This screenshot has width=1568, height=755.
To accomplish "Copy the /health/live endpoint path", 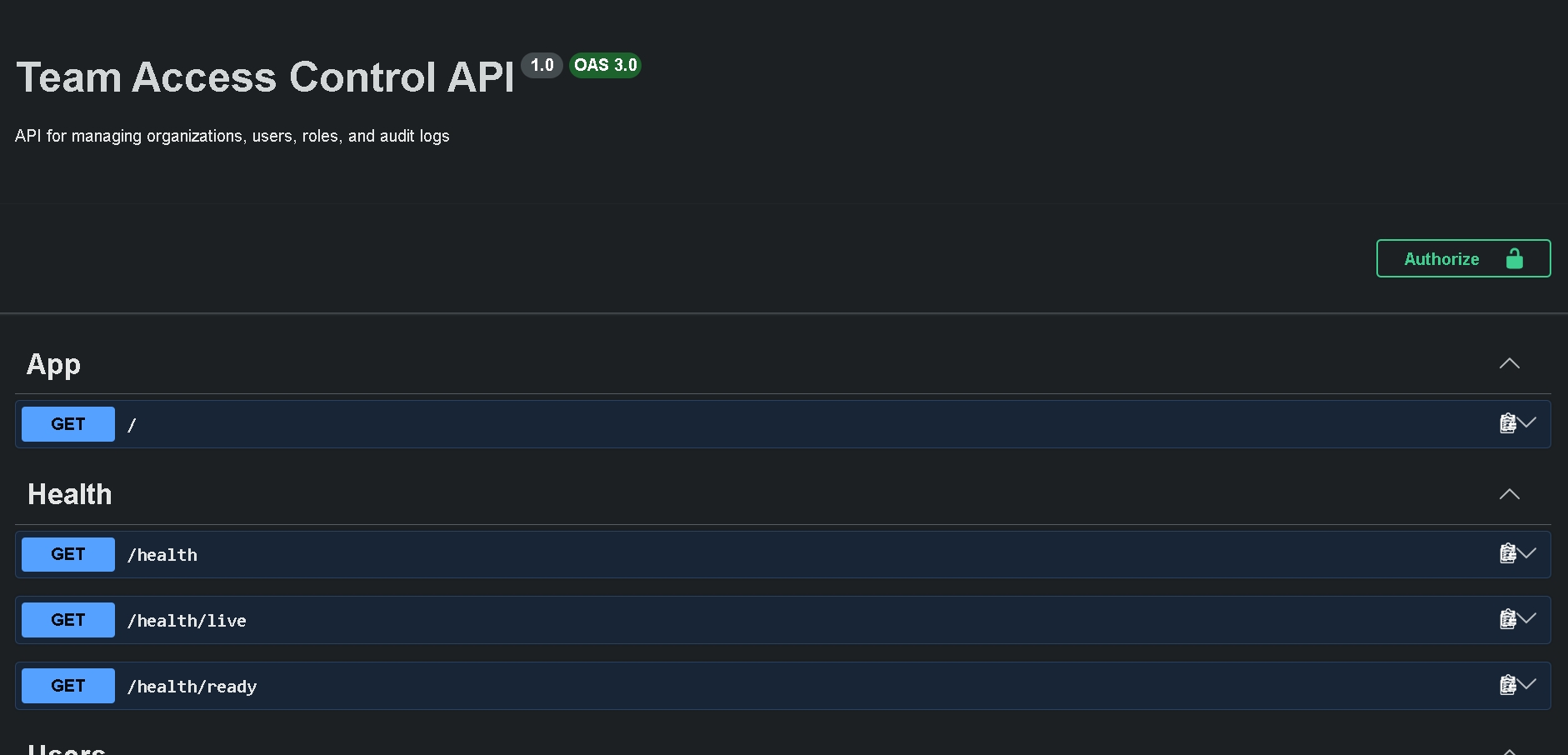I will tap(1507, 619).
